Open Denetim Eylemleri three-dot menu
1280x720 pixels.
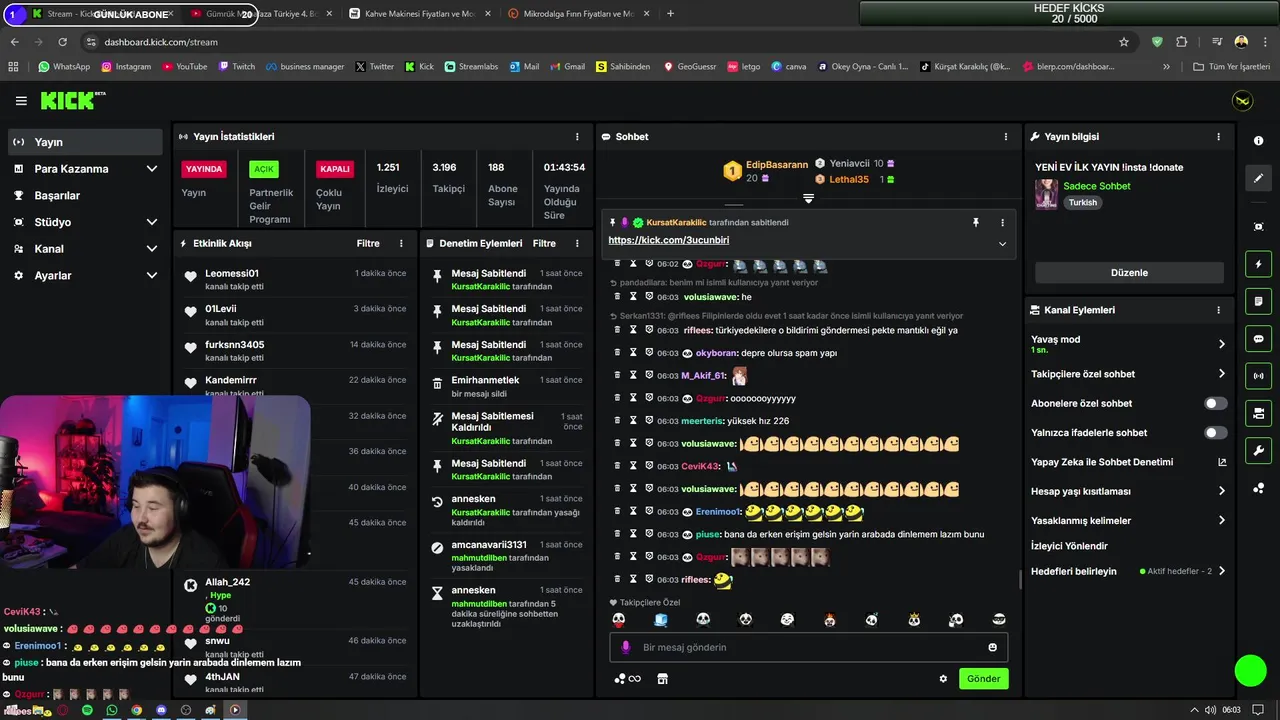(577, 243)
